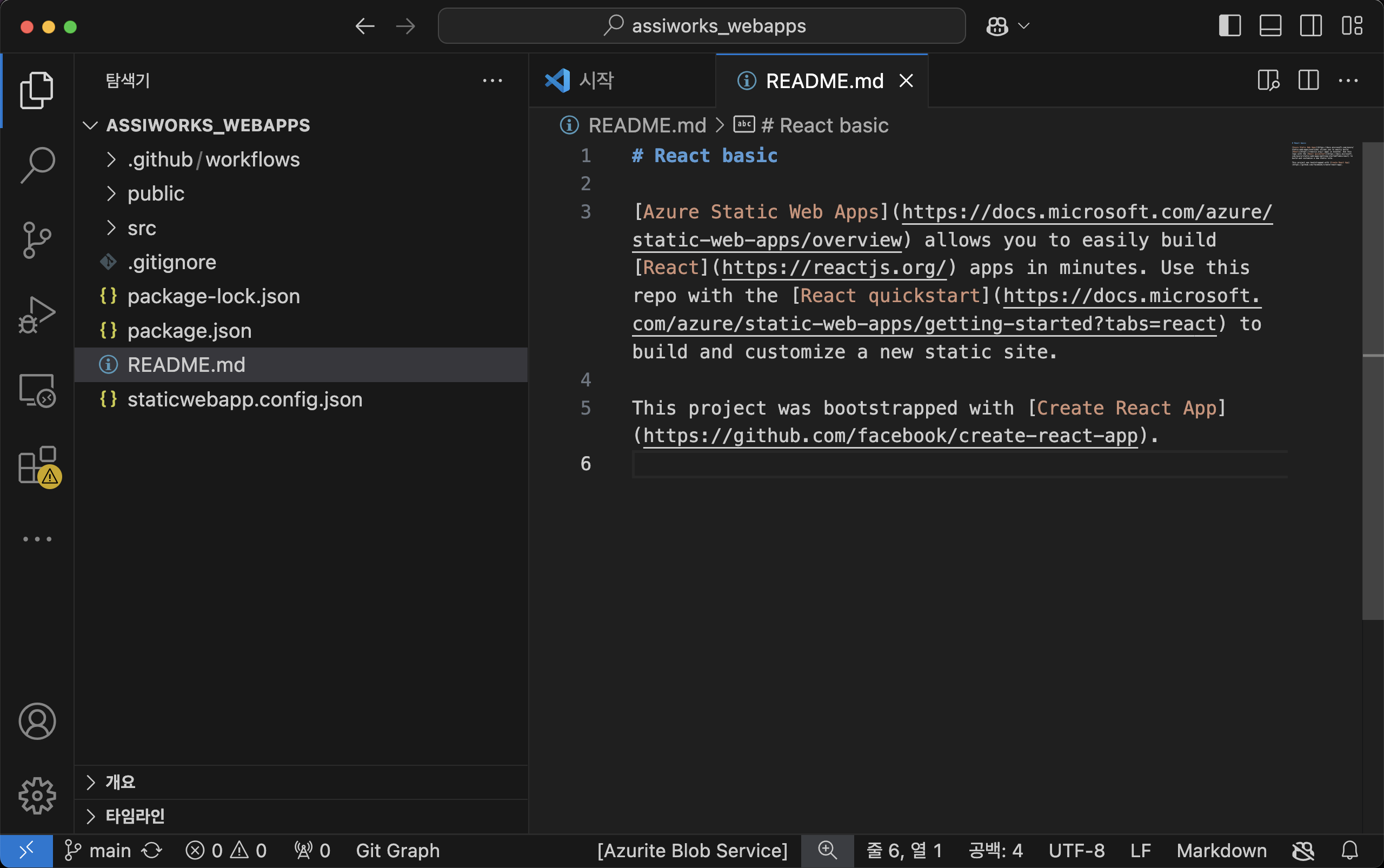Open the Extensions view with warning badge

coord(37,465)
